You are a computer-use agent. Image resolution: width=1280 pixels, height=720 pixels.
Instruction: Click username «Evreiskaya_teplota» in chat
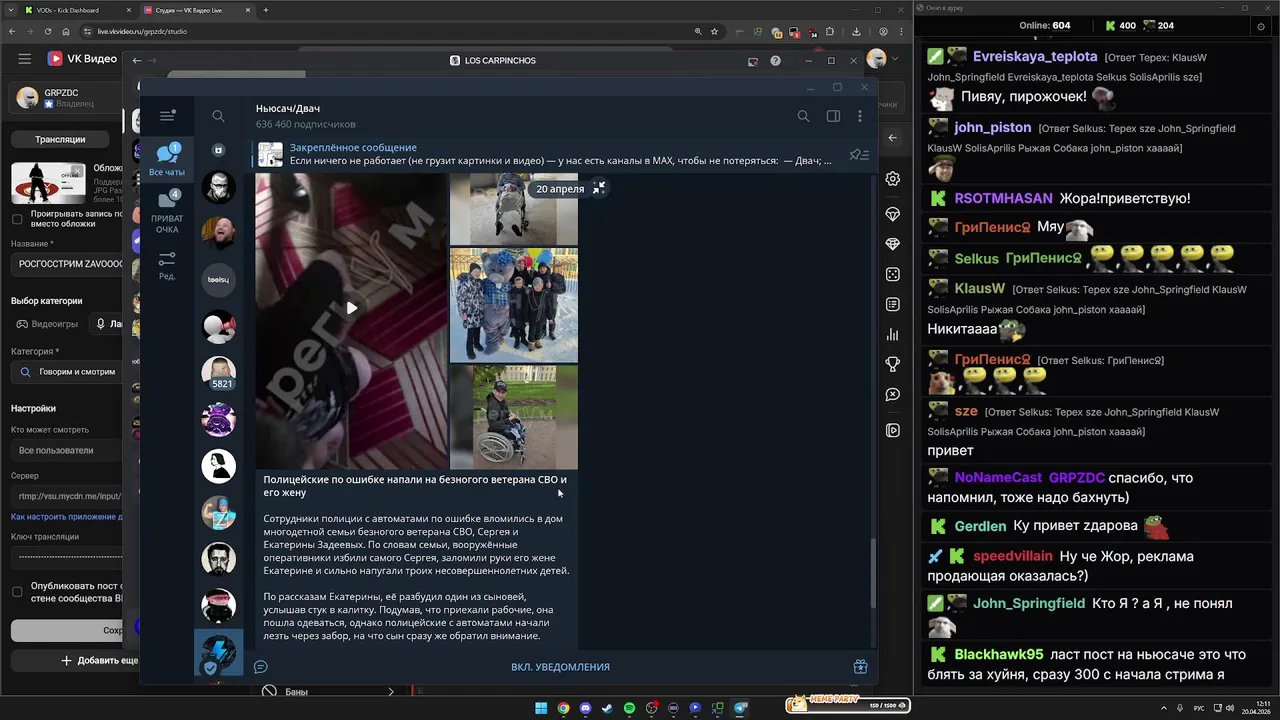1035,56
